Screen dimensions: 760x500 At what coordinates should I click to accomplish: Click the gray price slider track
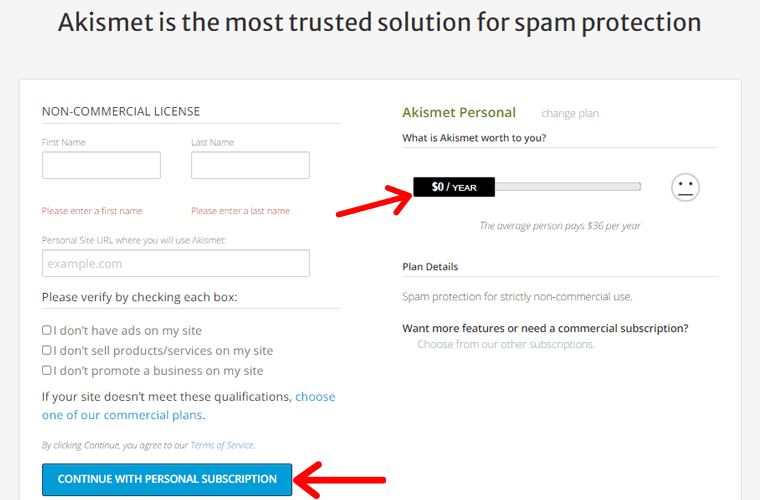click(568, 187)
